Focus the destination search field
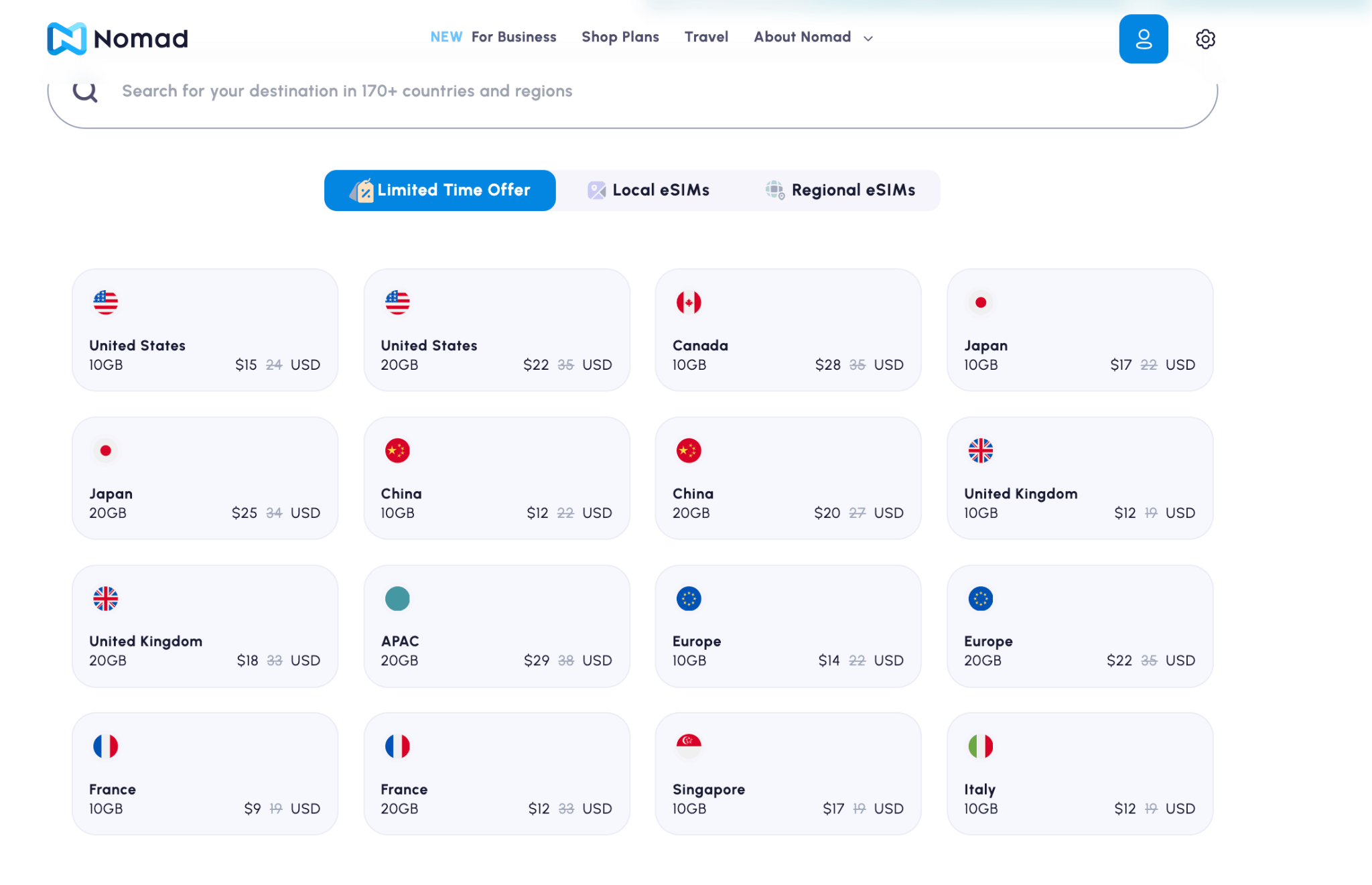This screenshot has height=885, width=1372. click(632, 92)
